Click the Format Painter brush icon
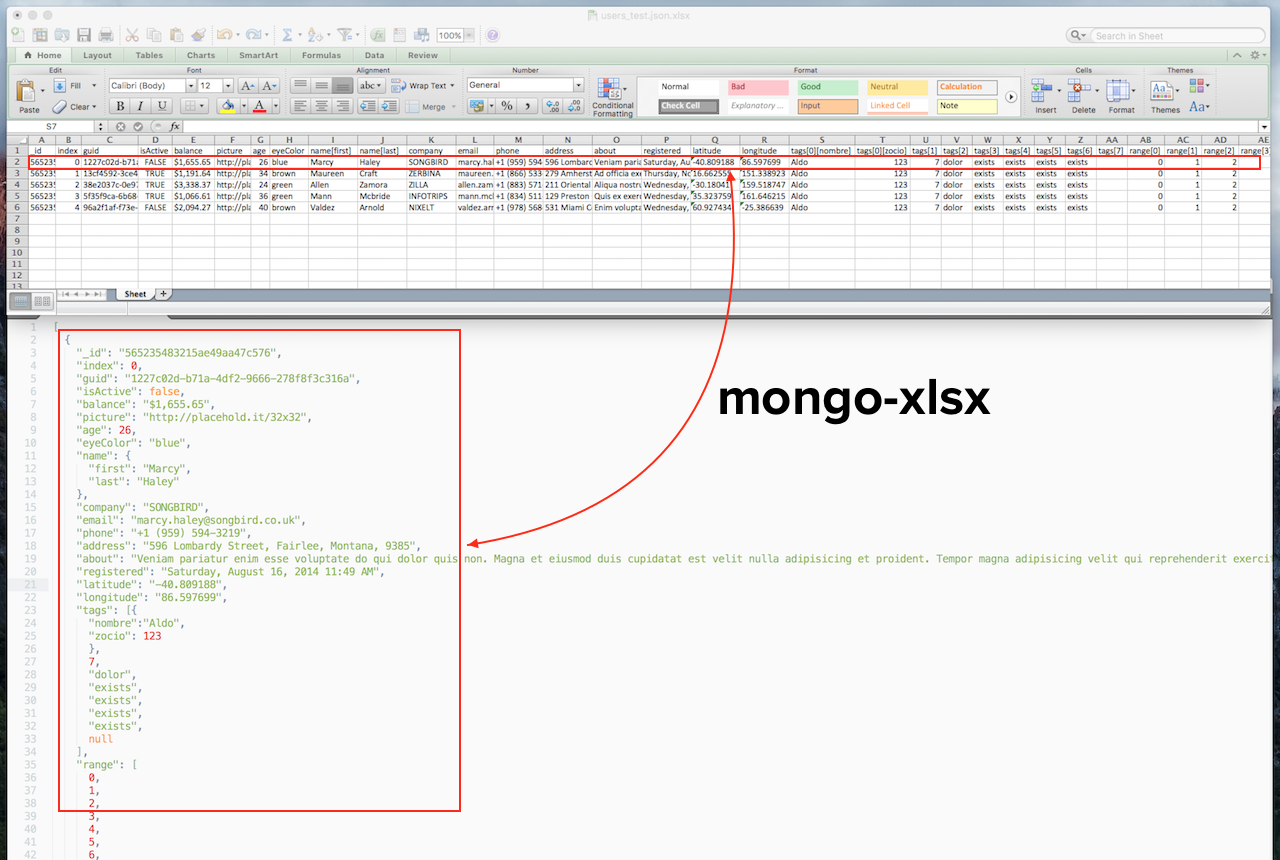This screenshot has width=1280, height=860. [x=198, y=35]
